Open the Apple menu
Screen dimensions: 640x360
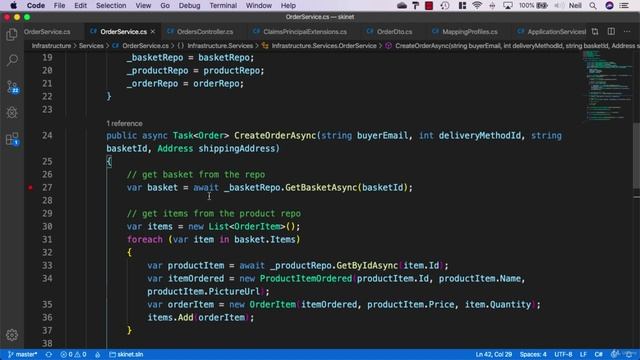[13, 5]
